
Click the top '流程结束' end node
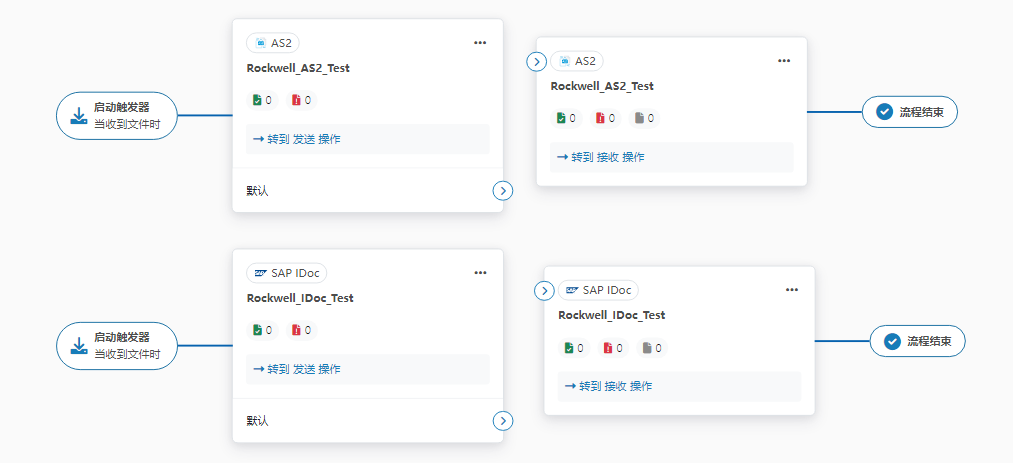tap(910, 112)
